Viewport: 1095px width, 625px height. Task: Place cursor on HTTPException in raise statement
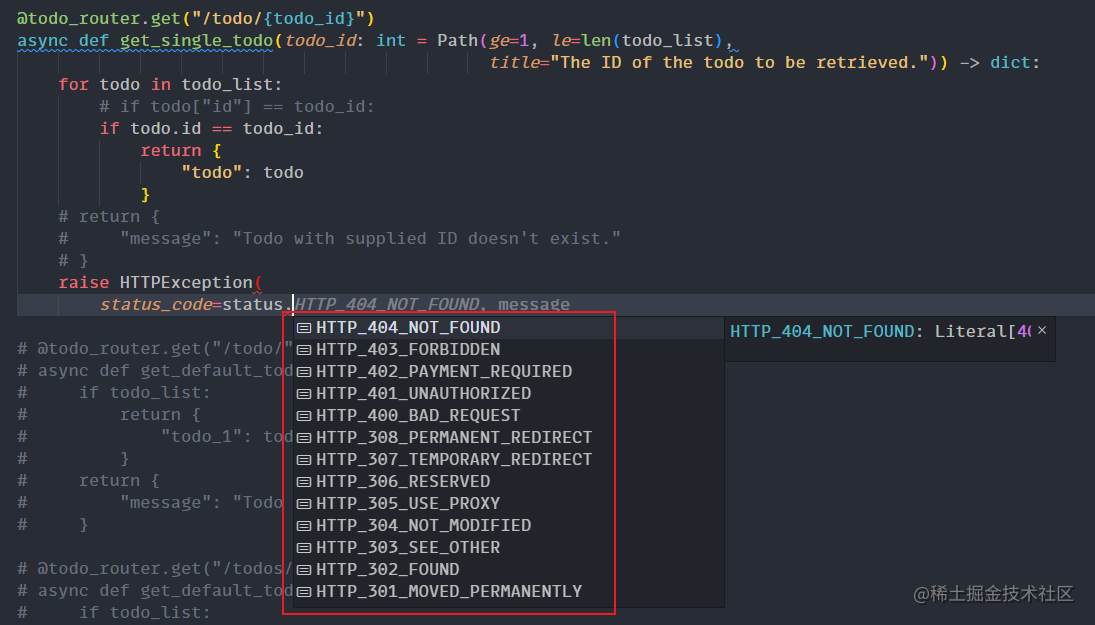(x=186, y=282)
